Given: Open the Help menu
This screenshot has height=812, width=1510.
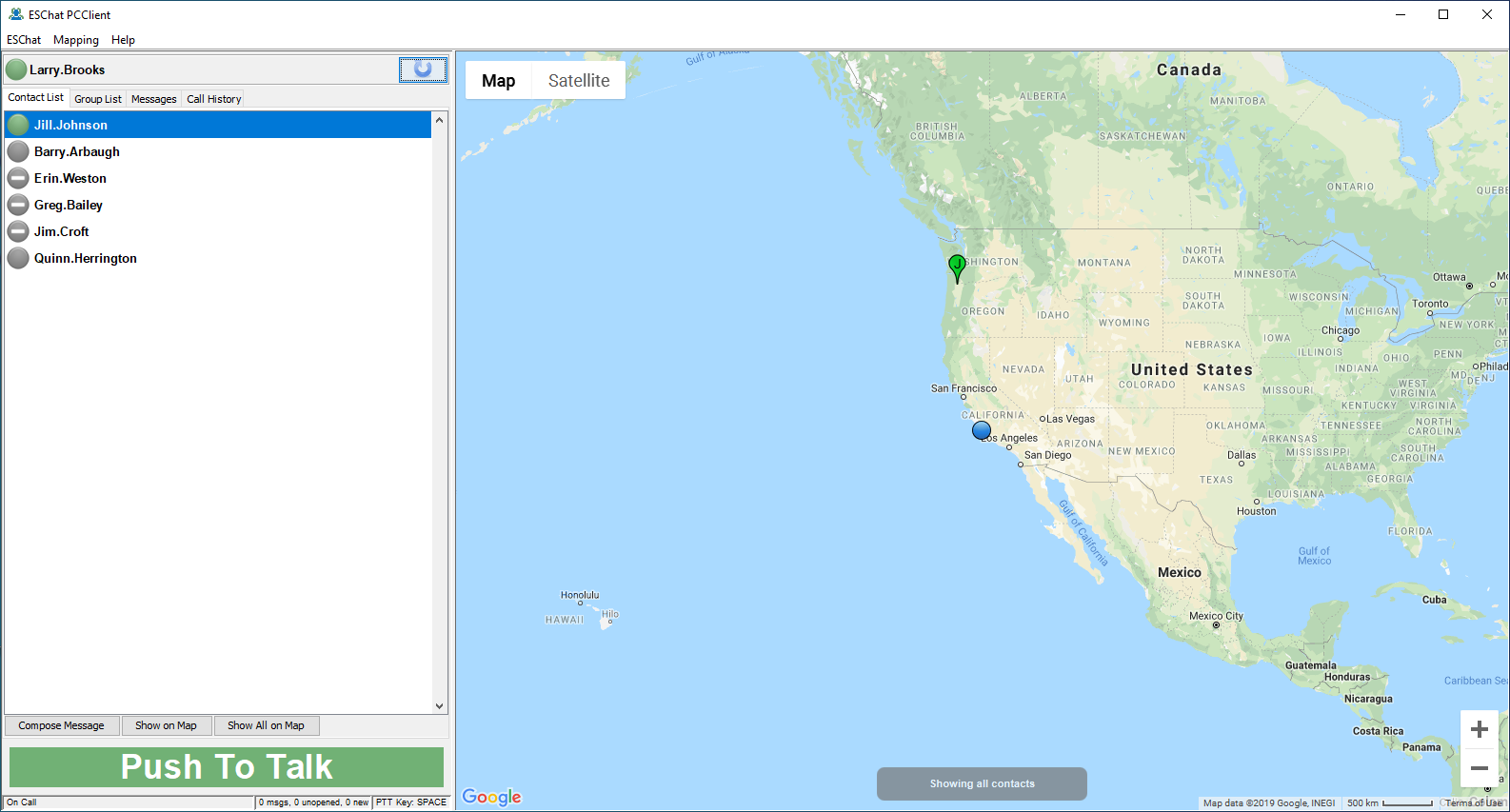Looking at the screenshot, I should click(x=123, y=40).
